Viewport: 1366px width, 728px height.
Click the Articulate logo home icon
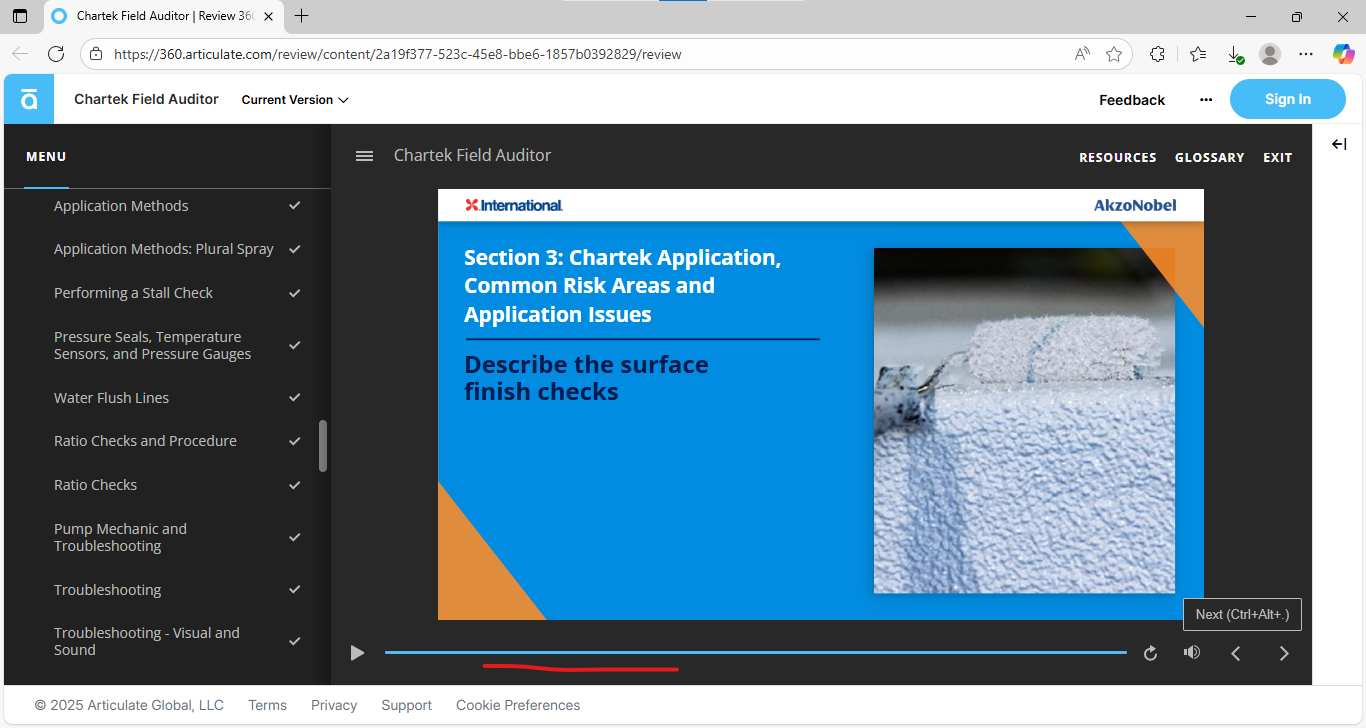click(x=29, y=99)
